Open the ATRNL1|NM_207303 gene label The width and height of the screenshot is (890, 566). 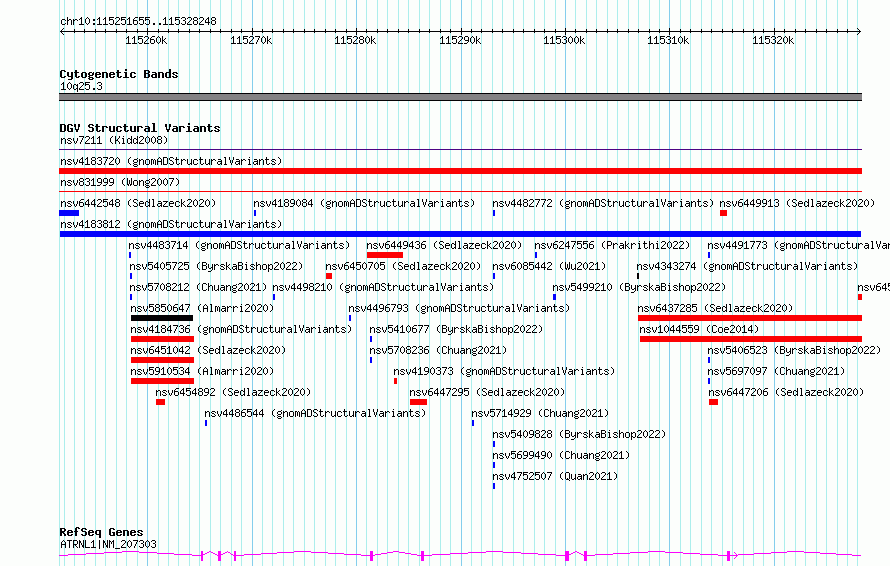108,544
